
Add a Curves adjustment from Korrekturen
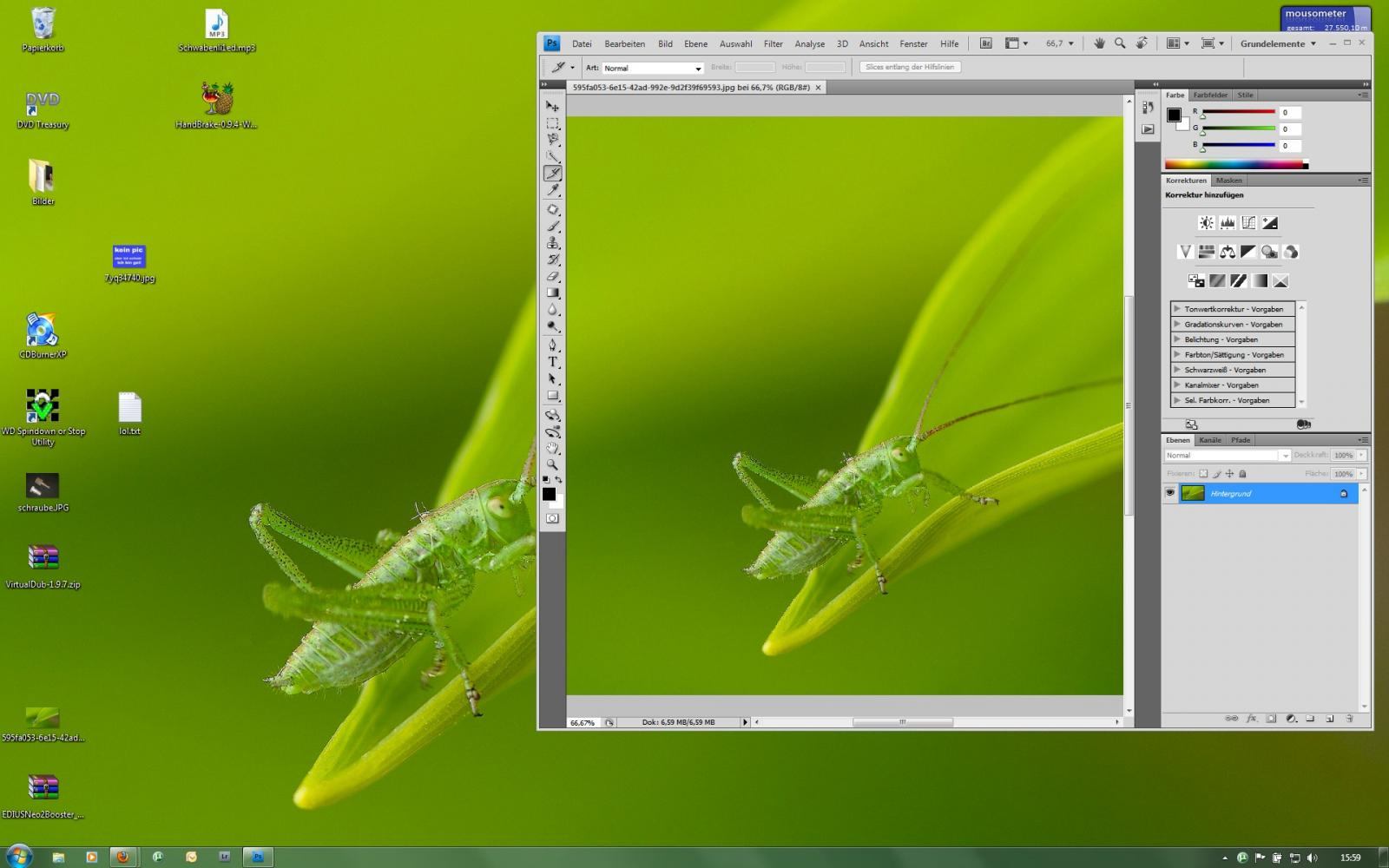pos(1248,223)
